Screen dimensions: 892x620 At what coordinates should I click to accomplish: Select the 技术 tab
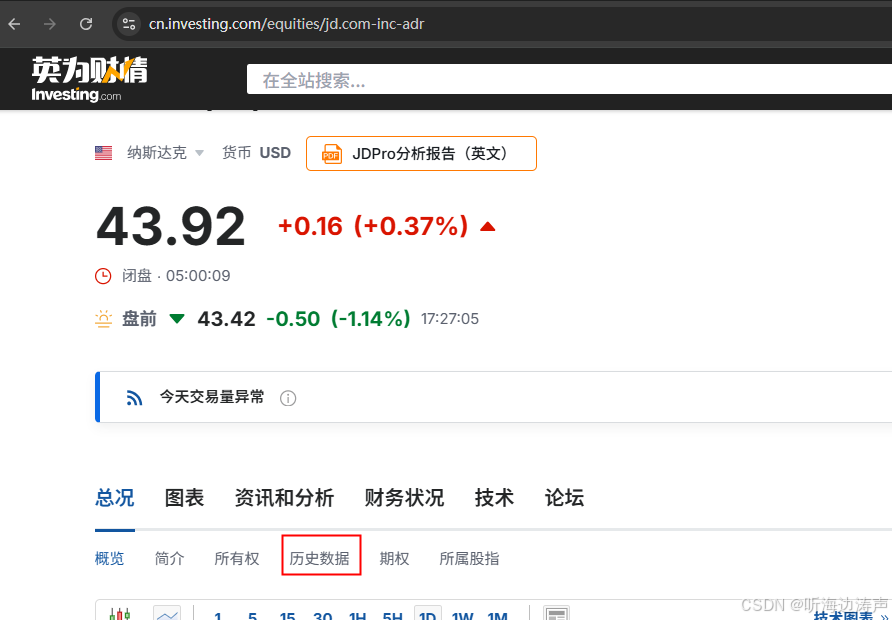coord(494,498)
